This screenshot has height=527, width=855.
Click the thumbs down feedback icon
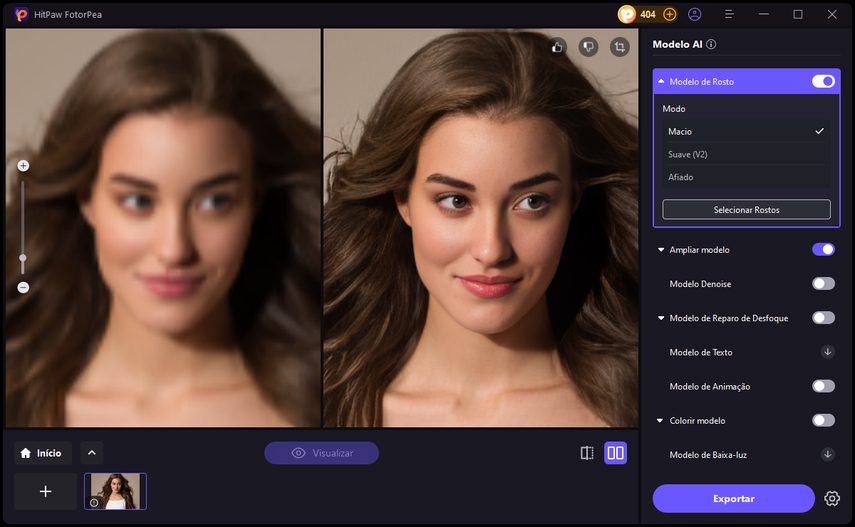(589, 46)
